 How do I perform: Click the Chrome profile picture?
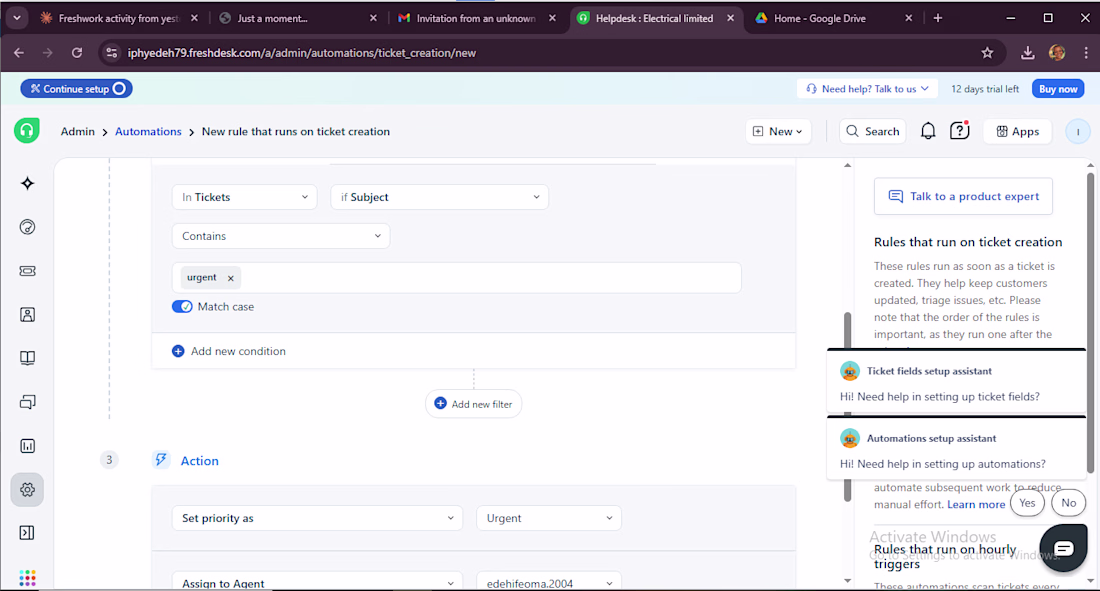1057,53
